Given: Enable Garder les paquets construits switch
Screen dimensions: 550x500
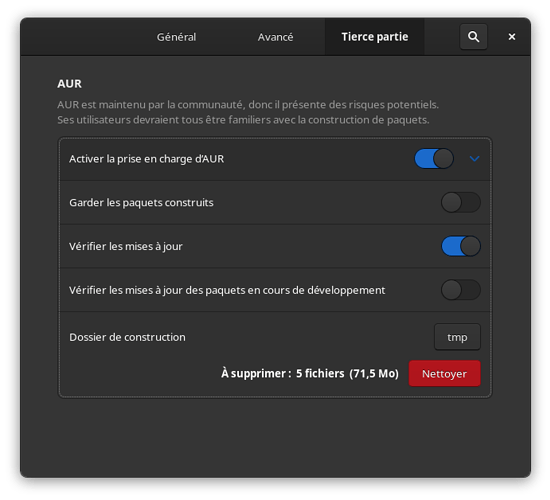Looking at the screenshot, I should click(461, 202).
